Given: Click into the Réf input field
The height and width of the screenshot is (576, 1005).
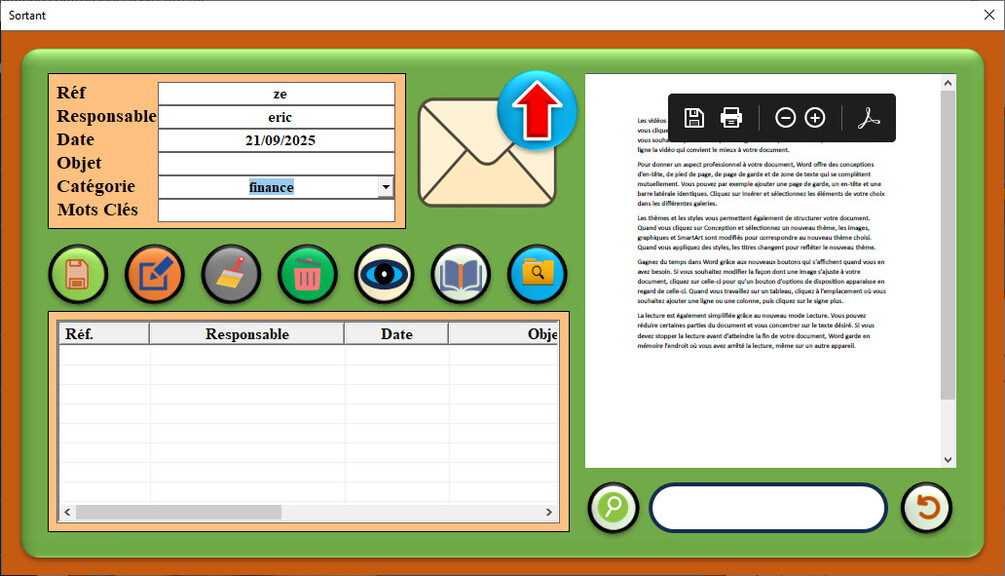Looking at the screenshot, I should (276, 94).
